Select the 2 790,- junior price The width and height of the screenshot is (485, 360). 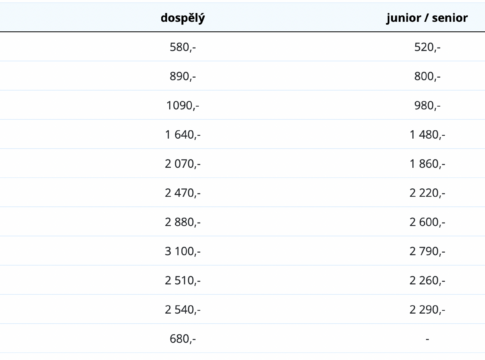427,251
